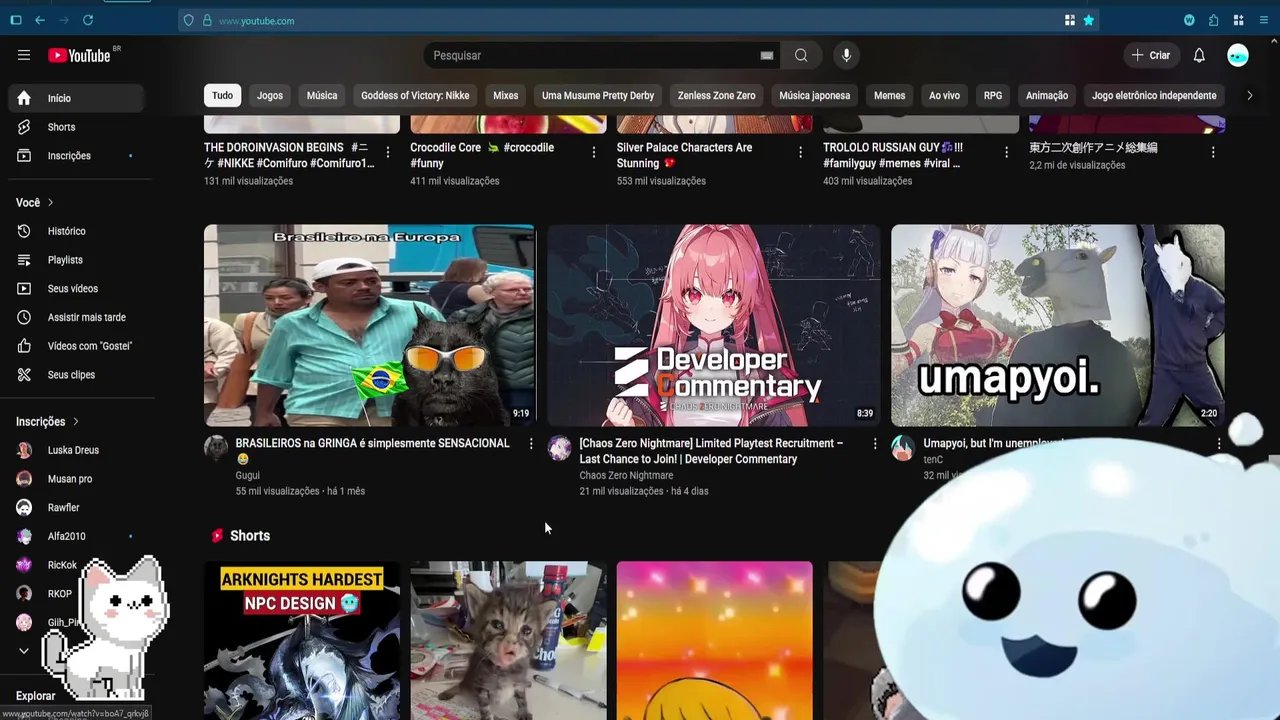Open Histórico in the sidebar
The width and height of the screenshot is (1280, 720).
coord(76,231)
